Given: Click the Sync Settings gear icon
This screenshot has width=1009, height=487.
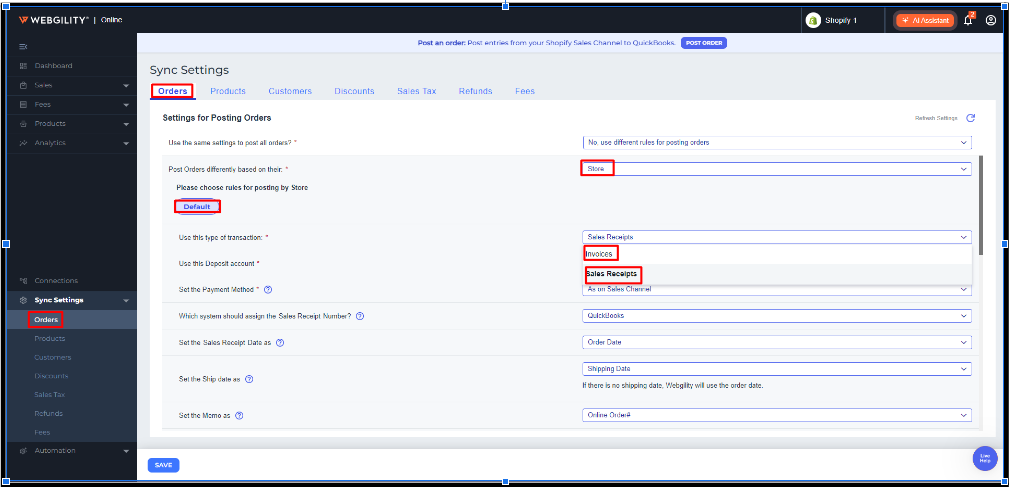Looking at the screenshot, I should coord(23,300).
